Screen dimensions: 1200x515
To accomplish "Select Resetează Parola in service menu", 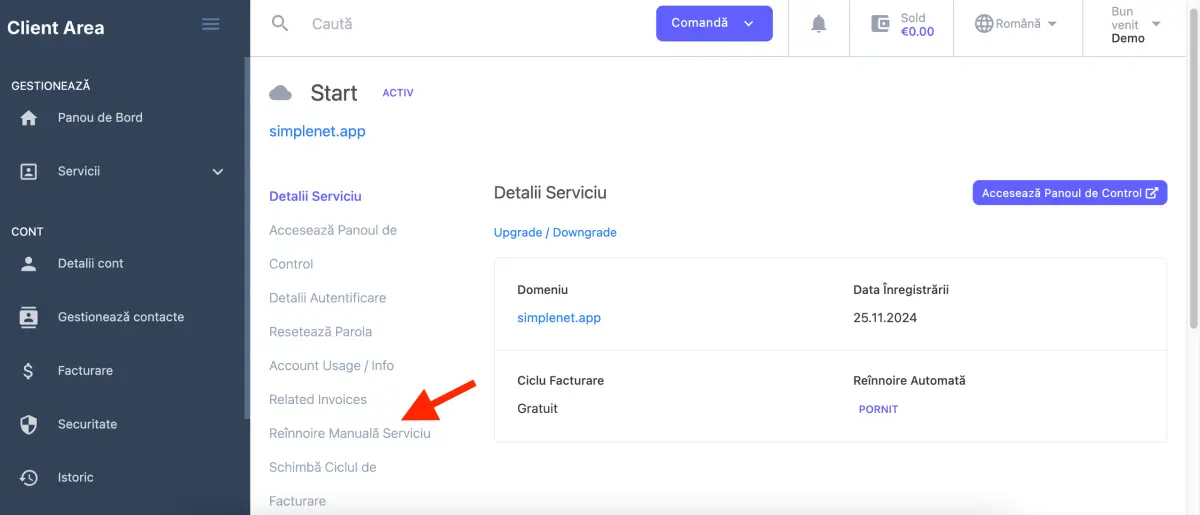I will click(x=320, y=331).
